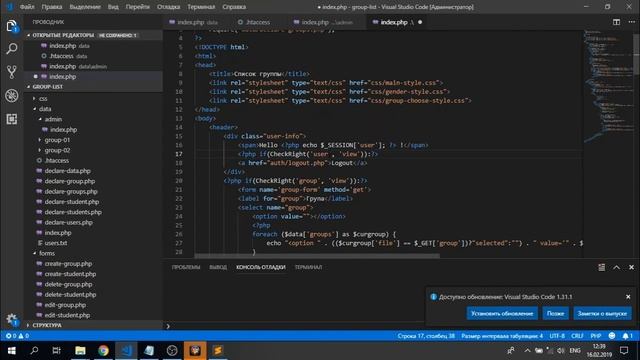Open errors and warnings in status bar
This screenshot has width=640, height=360.
(17, 336)
